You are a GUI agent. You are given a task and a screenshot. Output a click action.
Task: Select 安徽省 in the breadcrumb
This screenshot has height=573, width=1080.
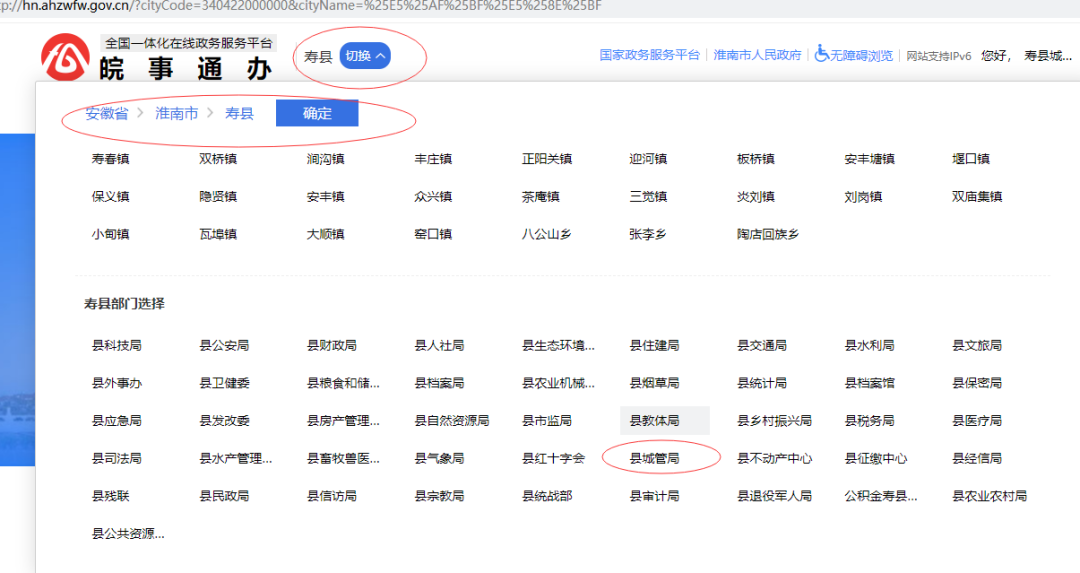pos(107,114)
